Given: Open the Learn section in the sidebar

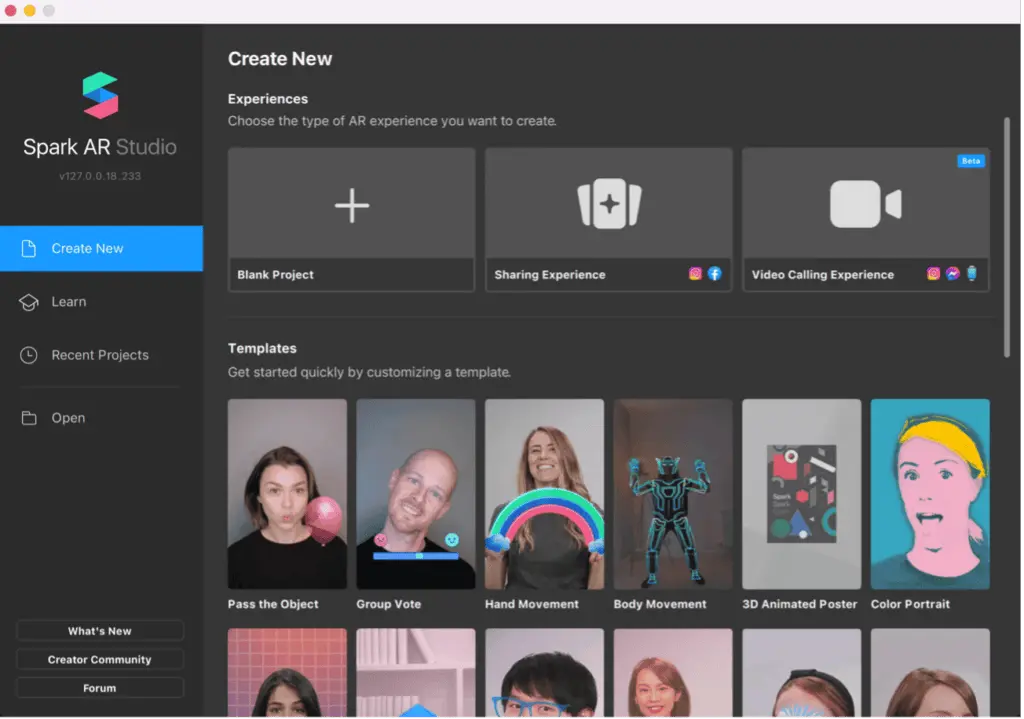Looking at the screenshot, I should coord(69,301).
